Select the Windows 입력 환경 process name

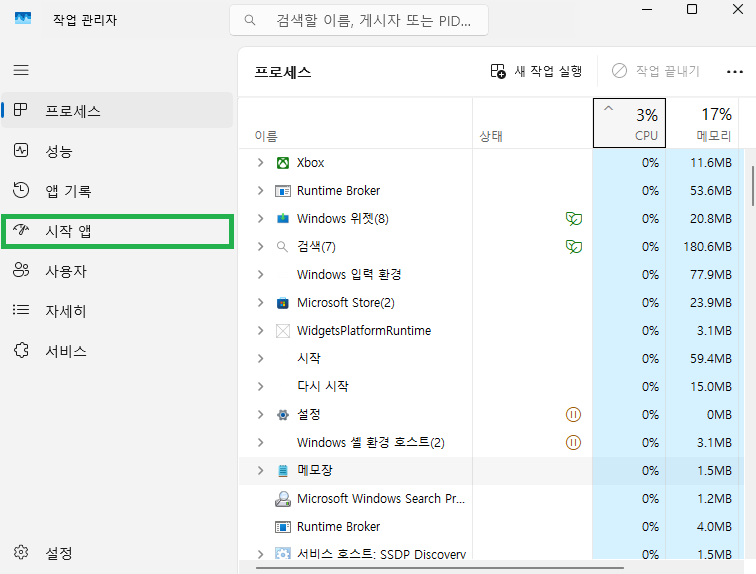pos(349,275)
